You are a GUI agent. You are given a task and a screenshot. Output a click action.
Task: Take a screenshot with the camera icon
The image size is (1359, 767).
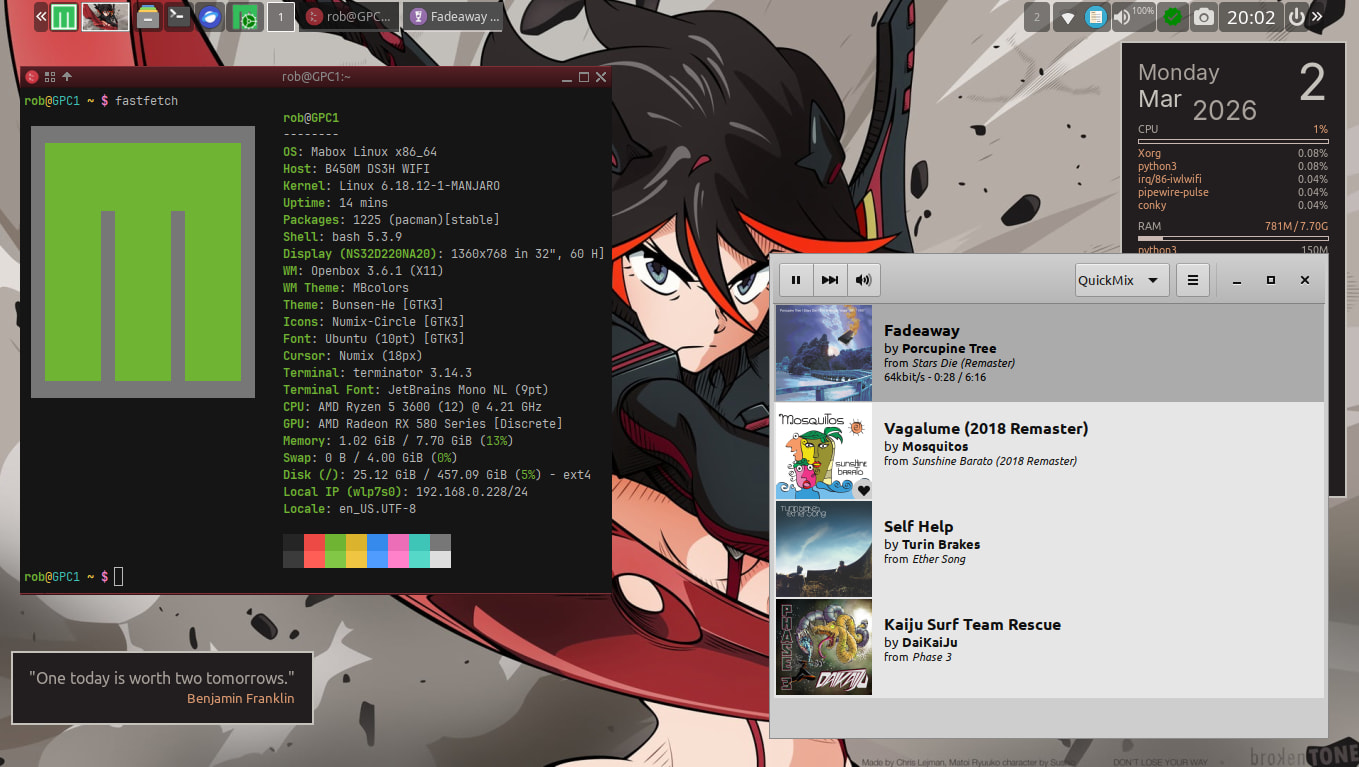click(x=1204, y=17)
